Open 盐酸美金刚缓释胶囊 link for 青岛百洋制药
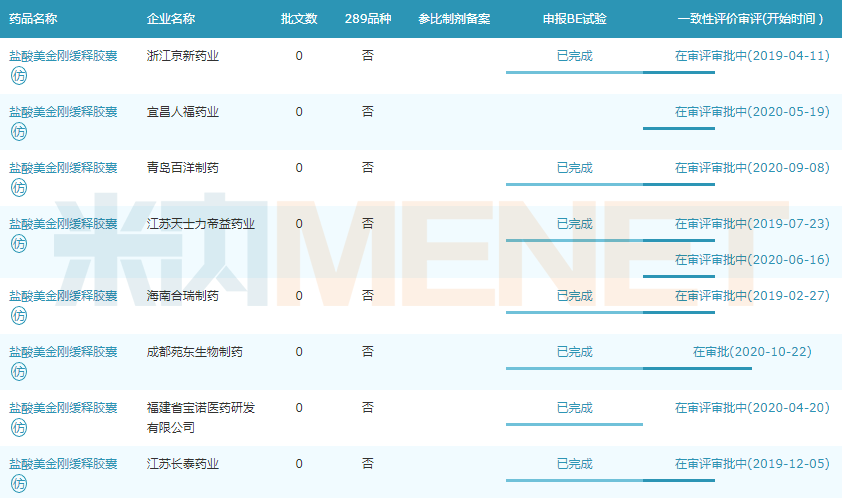 click(63, 168)
